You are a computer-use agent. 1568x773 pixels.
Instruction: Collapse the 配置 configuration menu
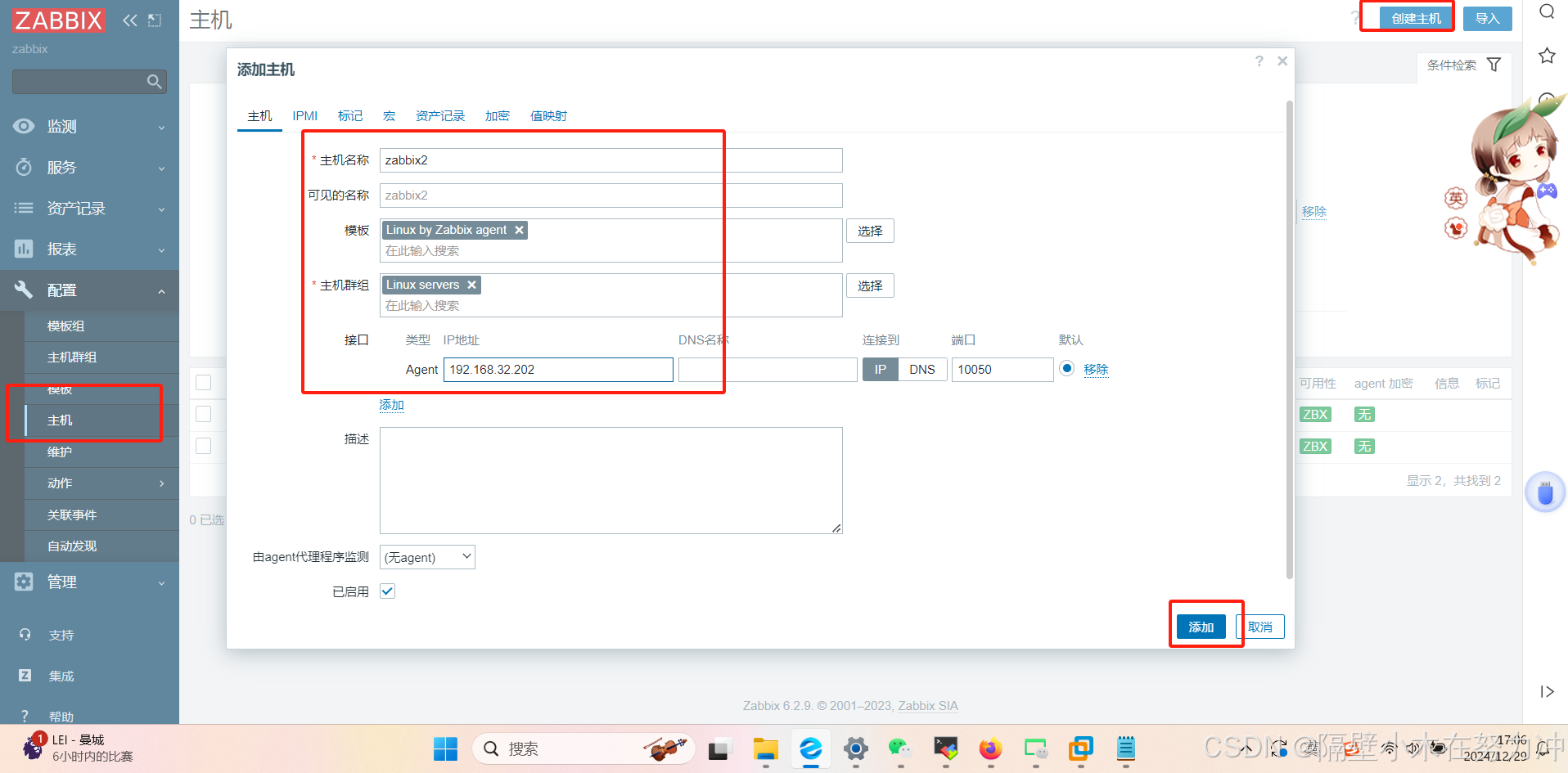(89, 290)
